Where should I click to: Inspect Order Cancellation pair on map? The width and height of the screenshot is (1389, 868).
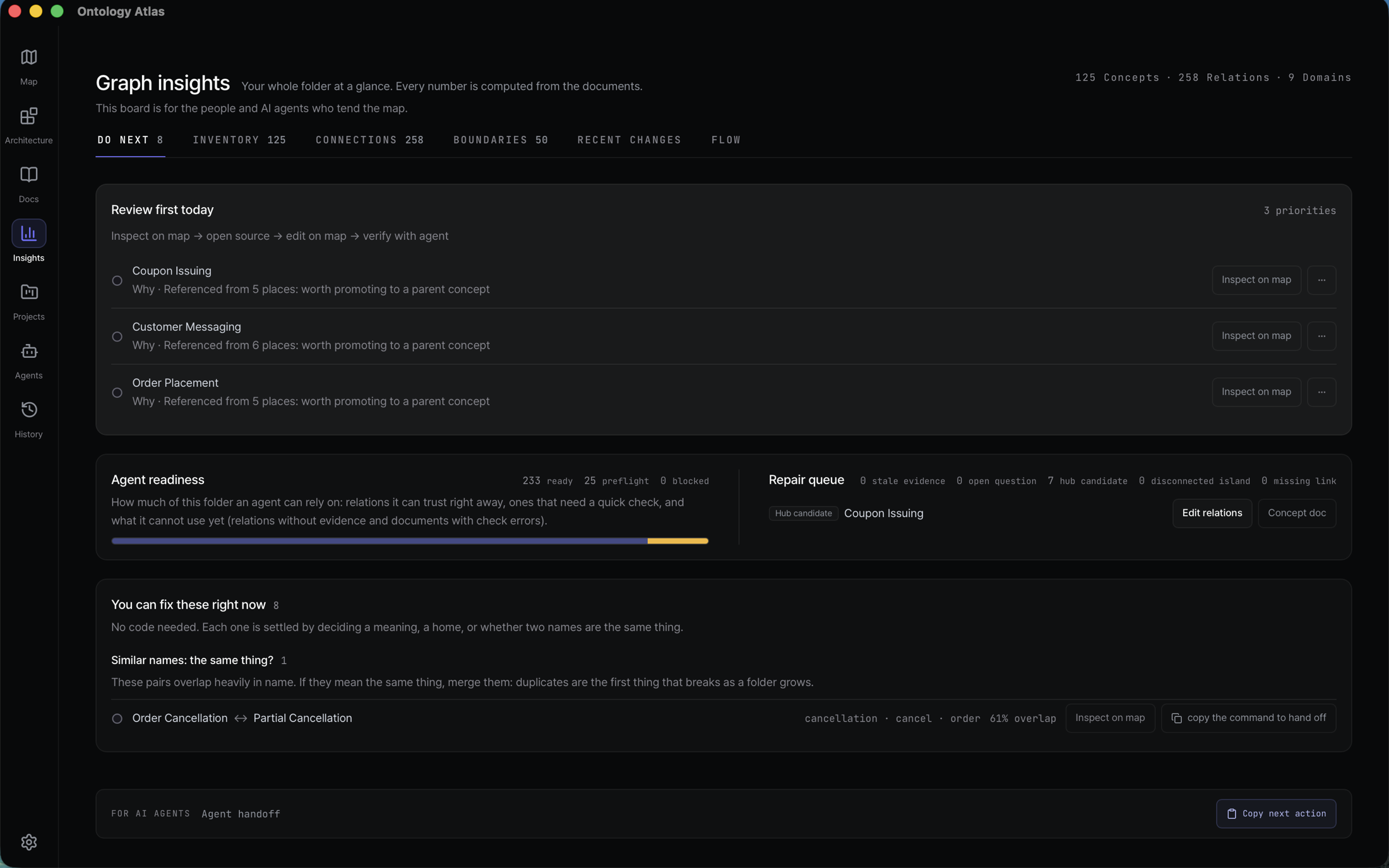pos(1109,718)
